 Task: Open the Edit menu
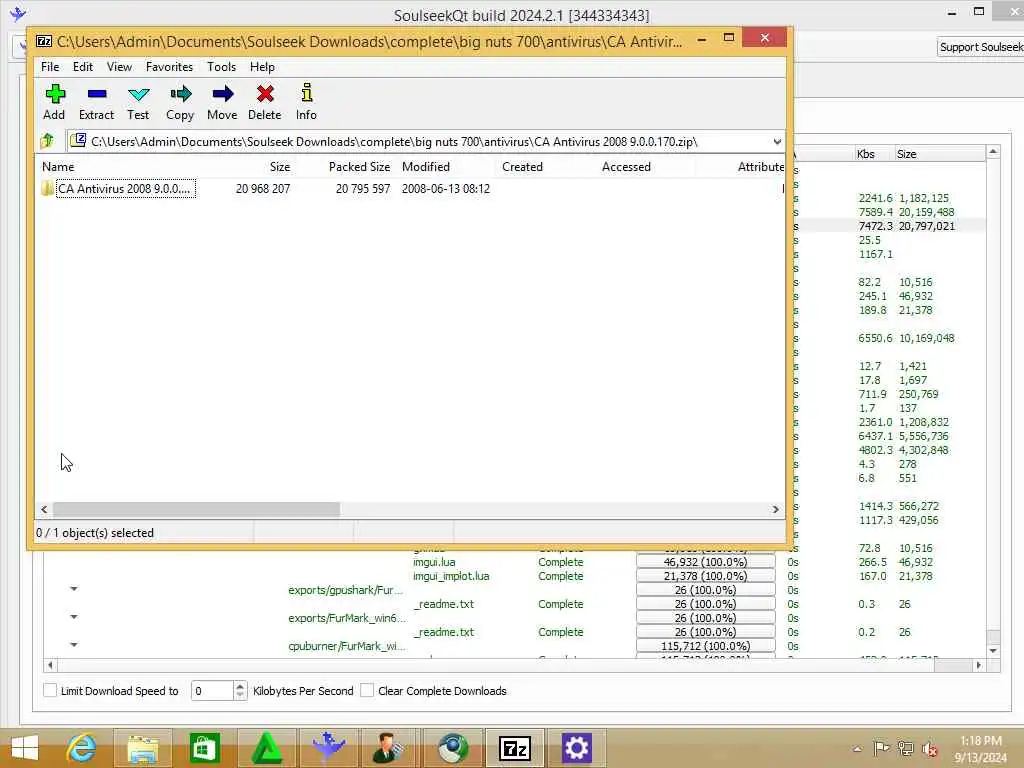[x=82, y=67]
